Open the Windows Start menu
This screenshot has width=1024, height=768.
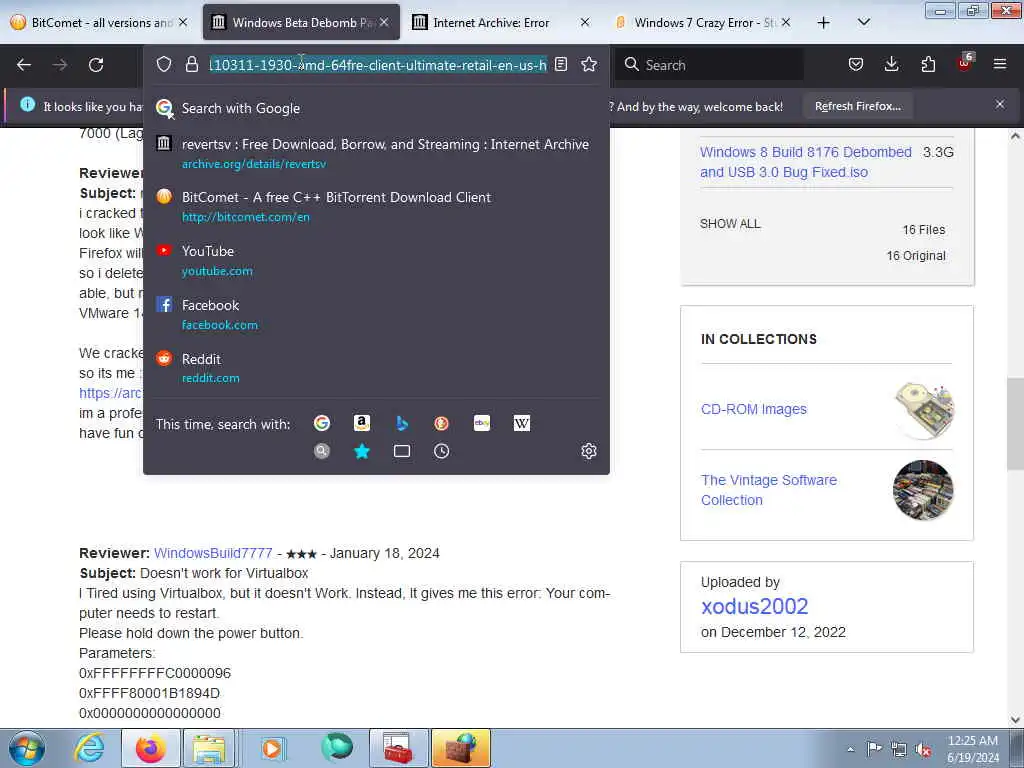(27, 748)
